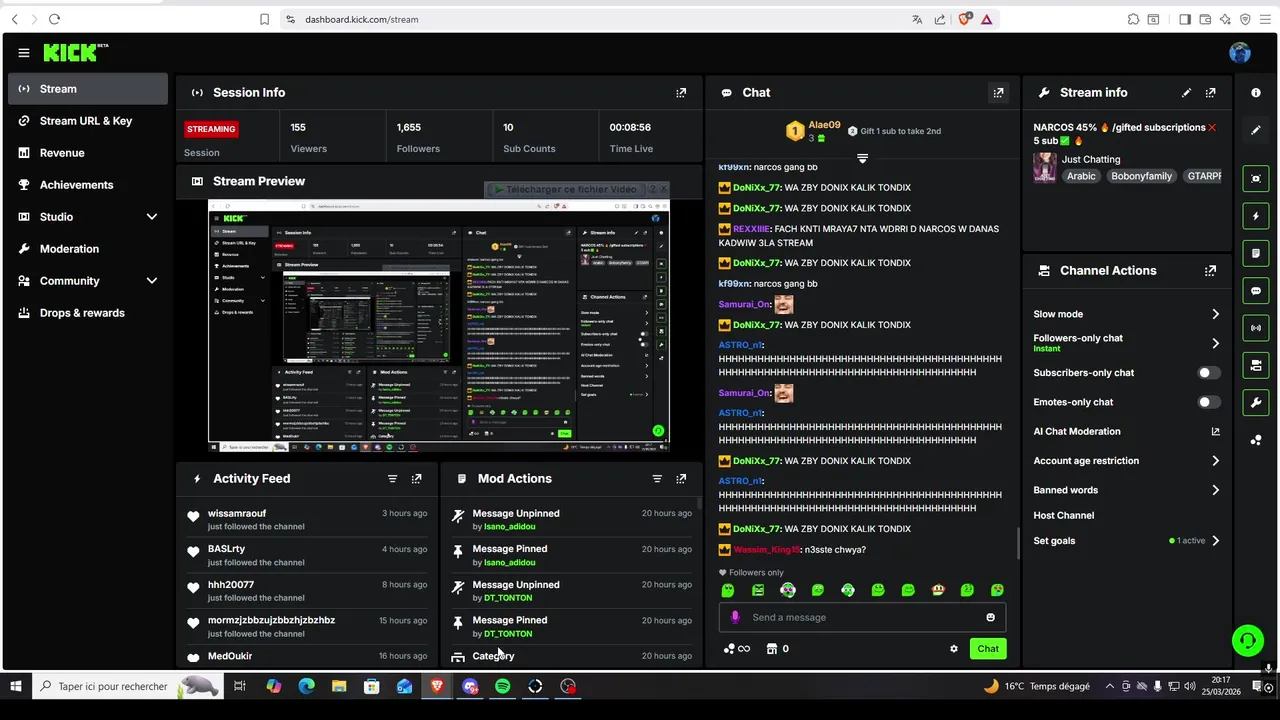
Task: Open the chat shop icon showing 0
Action: 777,649
